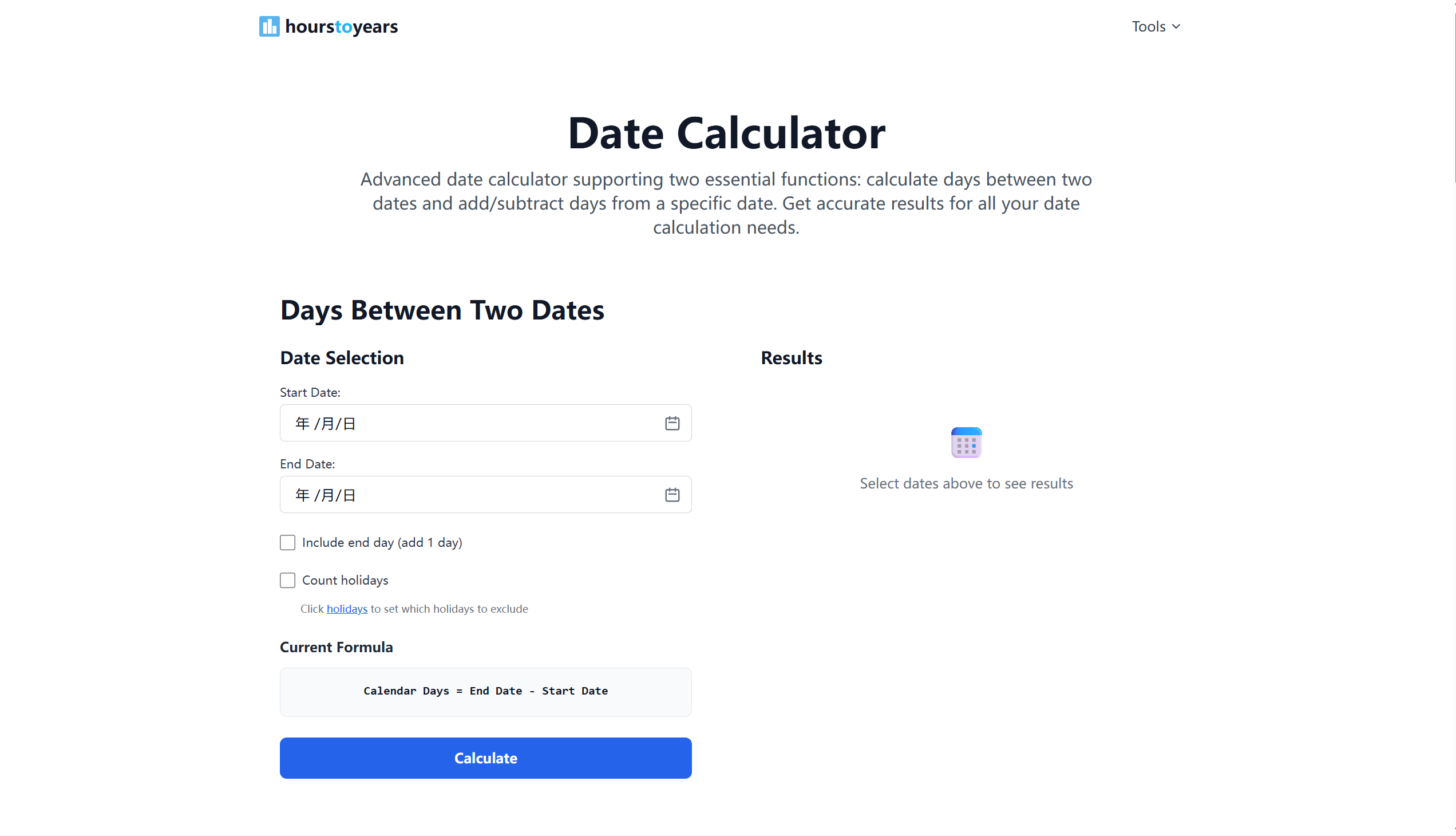Click the Calendar Days formula box

[x=485, y=692]
